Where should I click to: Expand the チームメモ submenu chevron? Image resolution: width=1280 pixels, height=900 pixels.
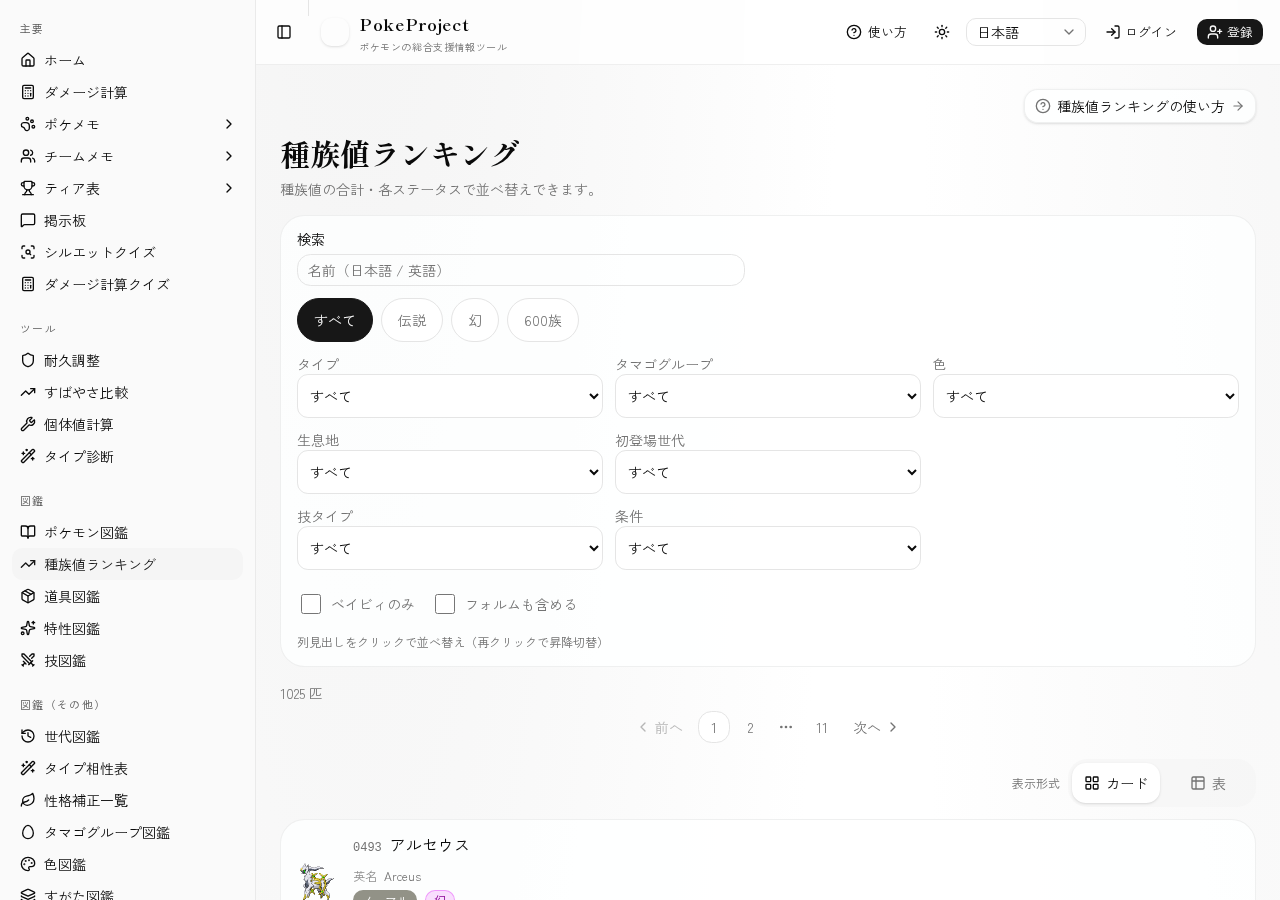click(229, 156)
